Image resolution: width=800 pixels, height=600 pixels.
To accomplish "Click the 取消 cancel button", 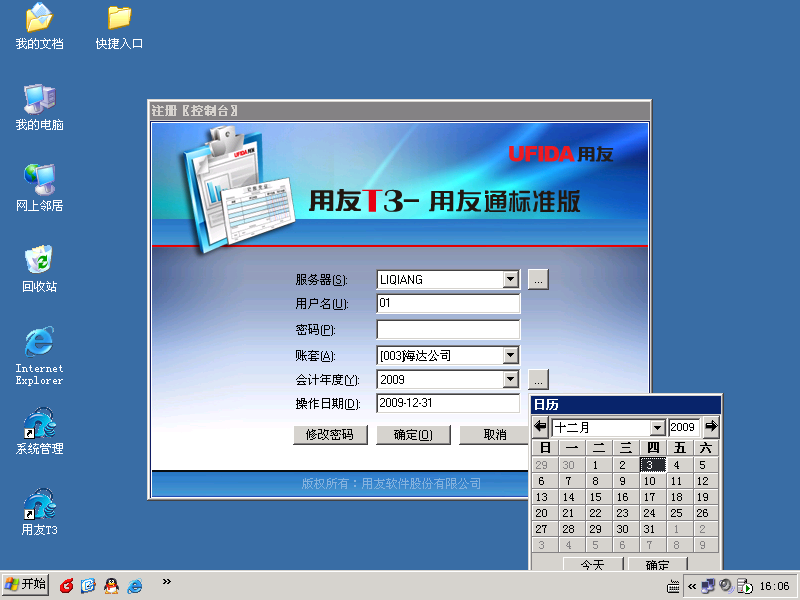I will point(494,435).
